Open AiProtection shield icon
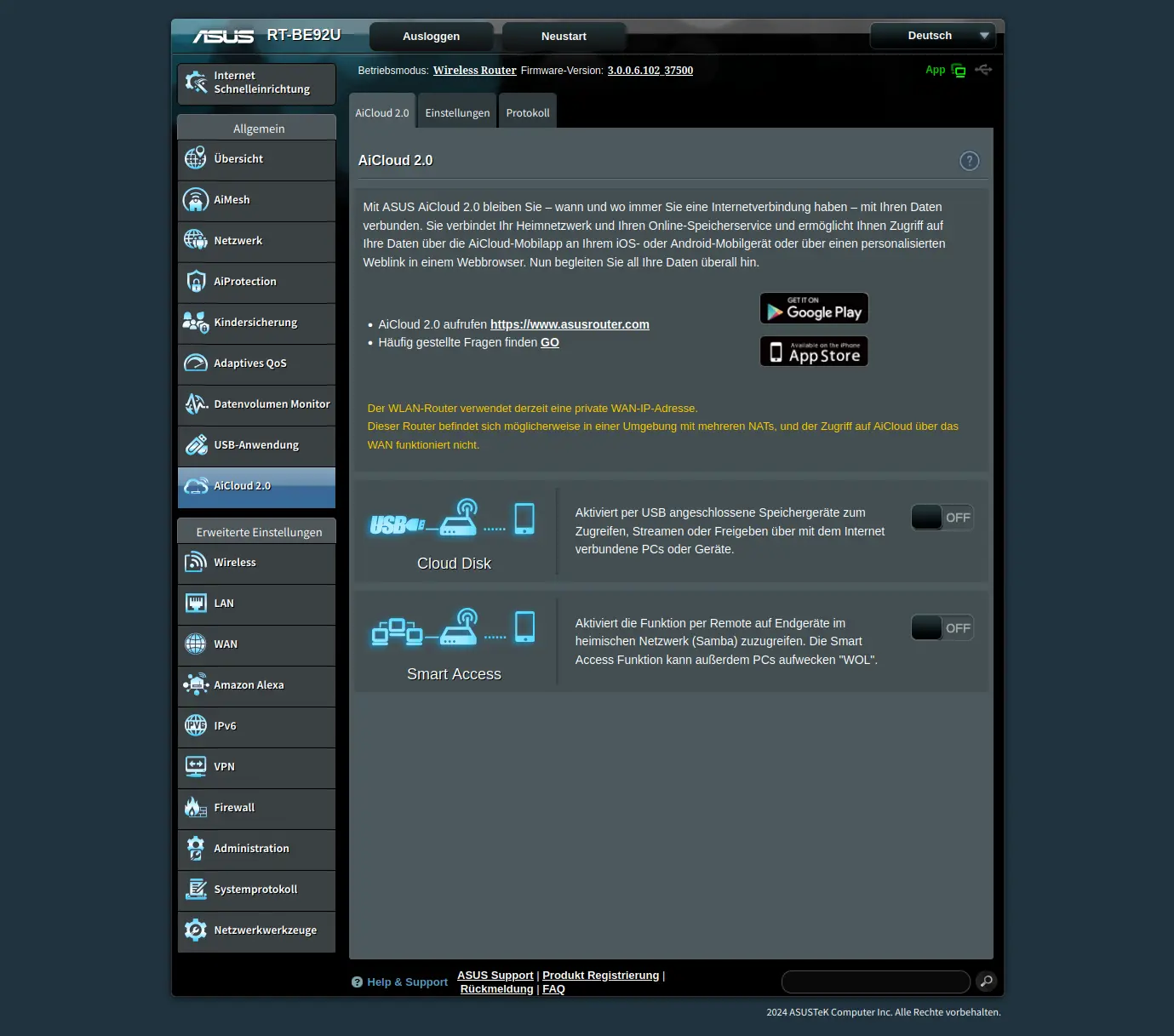Viewport: 1174px width, 1036px height. click(196, 282)
